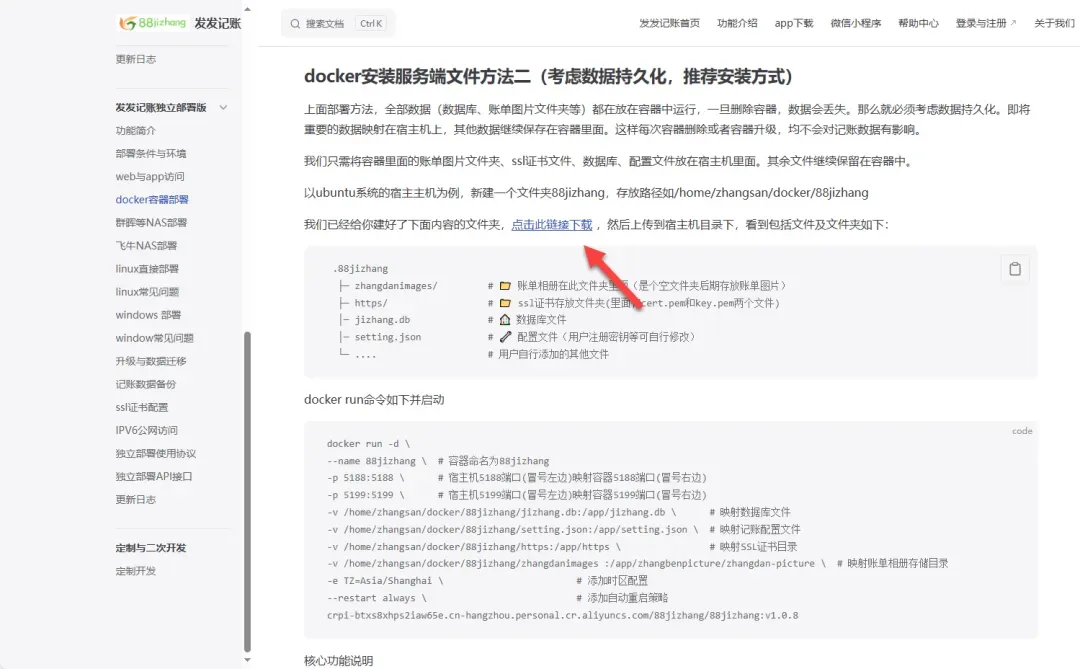Click the zhangdanimages/ line in the folder tree
This screenshot has width=1080, height=669.
click(x=562, y=286)
